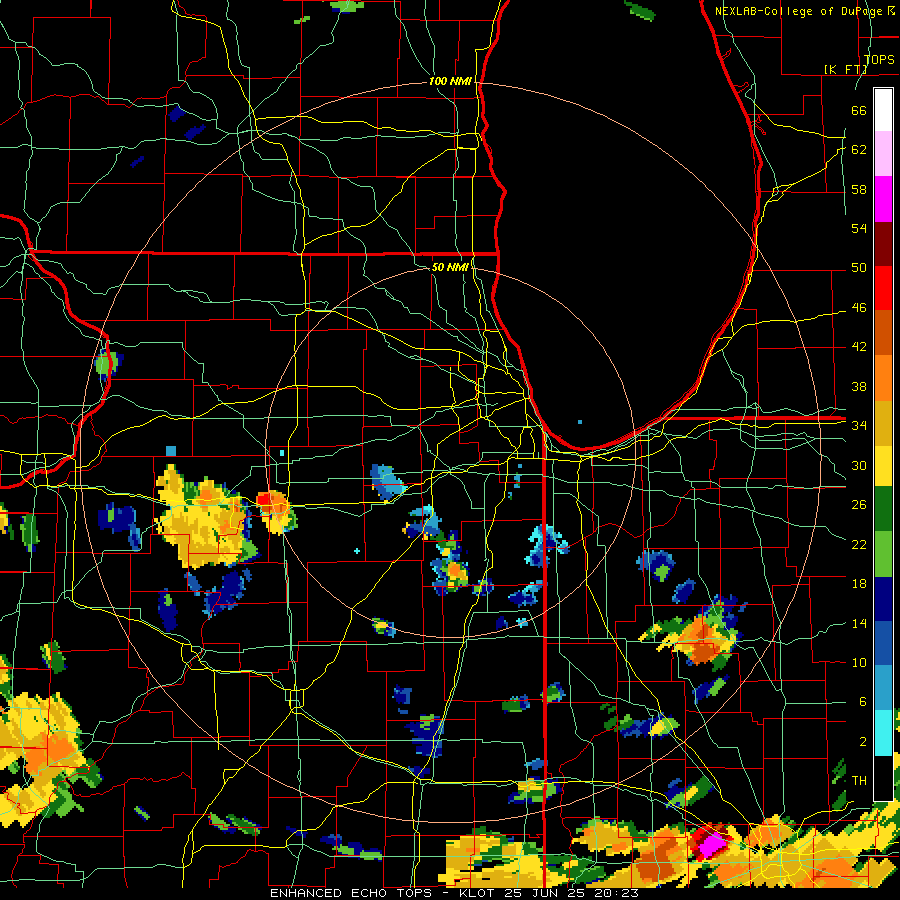Screen dimensions: 900x900
Task: Pick the medium blue legend swatch
Action: (x=883, y=643)
